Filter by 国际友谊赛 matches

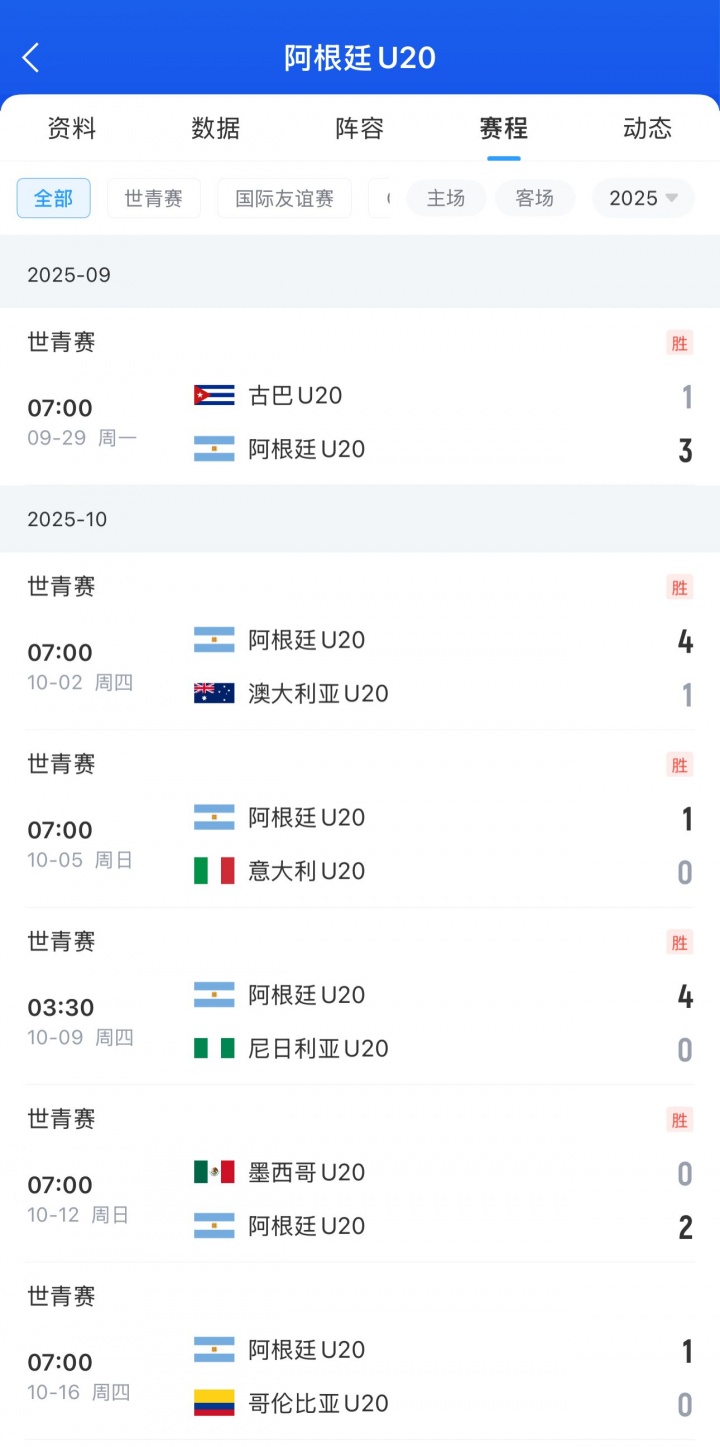pyautogui.click(x=284, y=198)
